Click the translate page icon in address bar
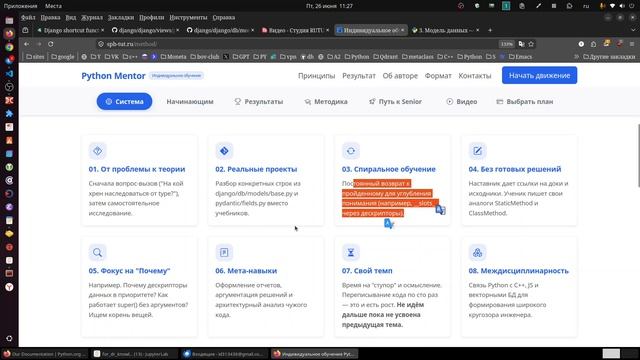This screenshot has width=640, height=360. coord(521,44)
